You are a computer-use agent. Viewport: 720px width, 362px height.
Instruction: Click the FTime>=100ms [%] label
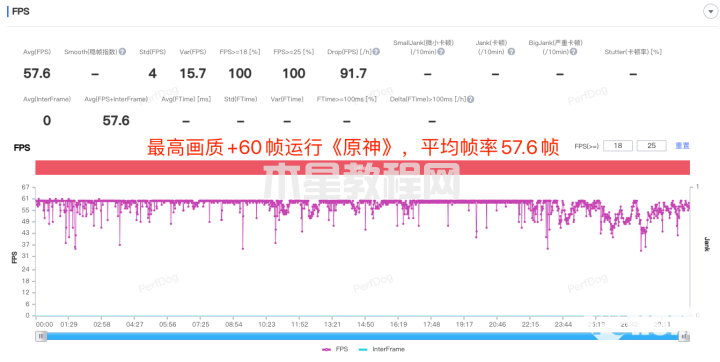coord(347,99)
